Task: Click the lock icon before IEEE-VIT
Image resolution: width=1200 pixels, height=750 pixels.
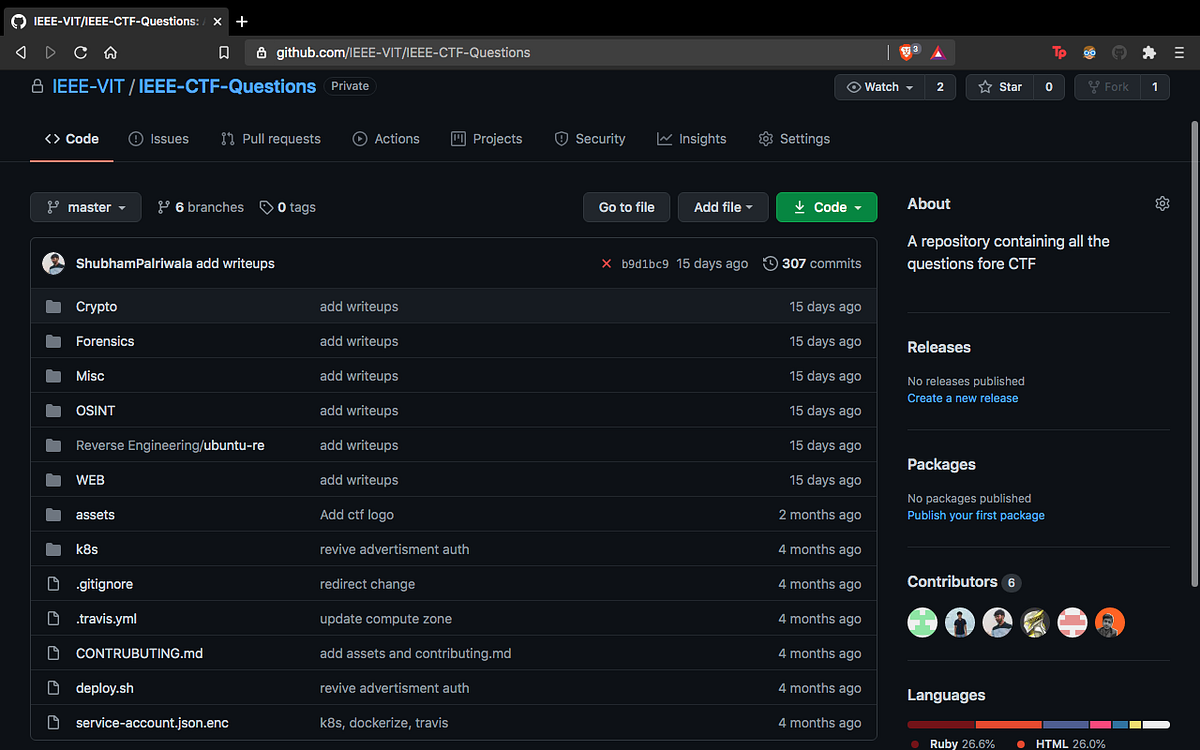Action: click(x=35, y=86)
